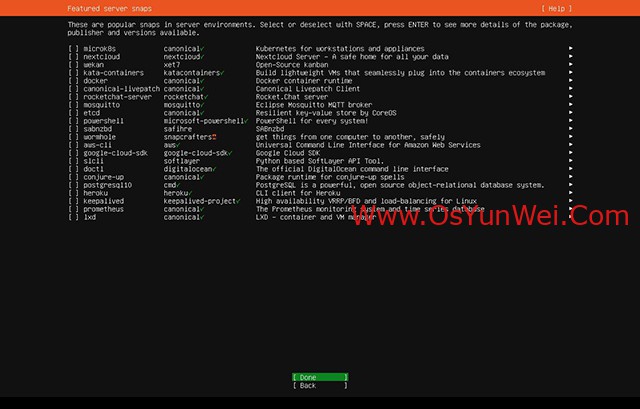This screenshot has height=409, width=640.
Task: Toggle the microk8s snap checkbox
Action: point(73,49)
